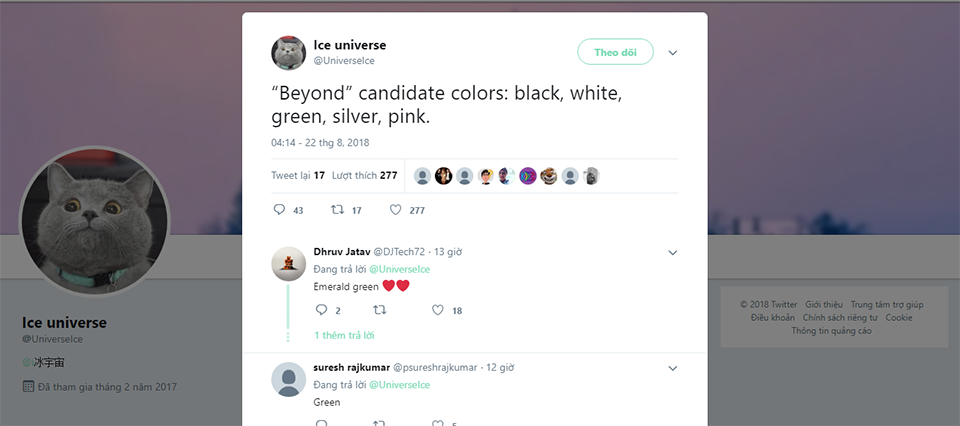
Task: Click the reply icon under the main tweet
Action: 279,210
